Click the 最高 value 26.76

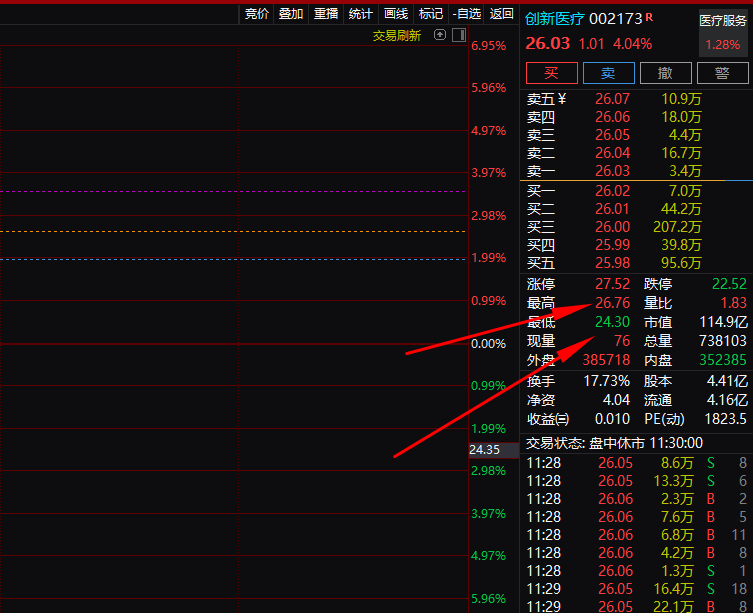(612, 303)
